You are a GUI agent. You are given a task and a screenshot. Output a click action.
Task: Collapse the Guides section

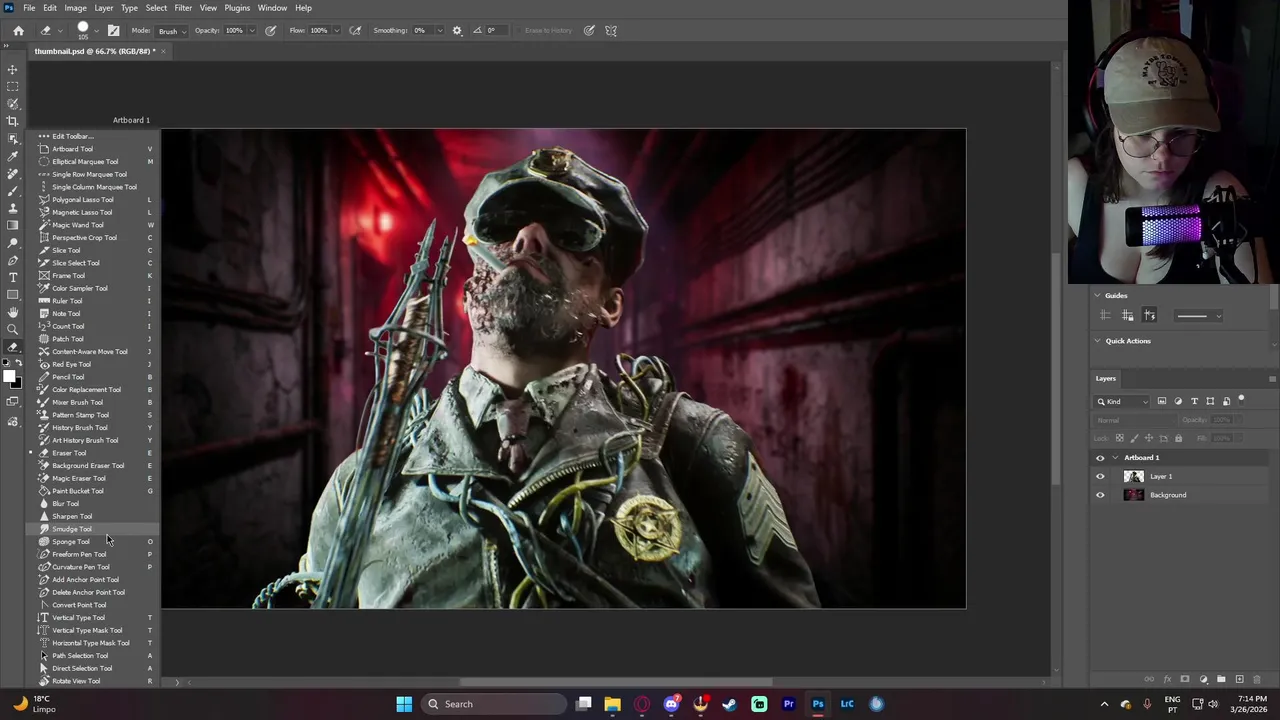pos(1097,296)
